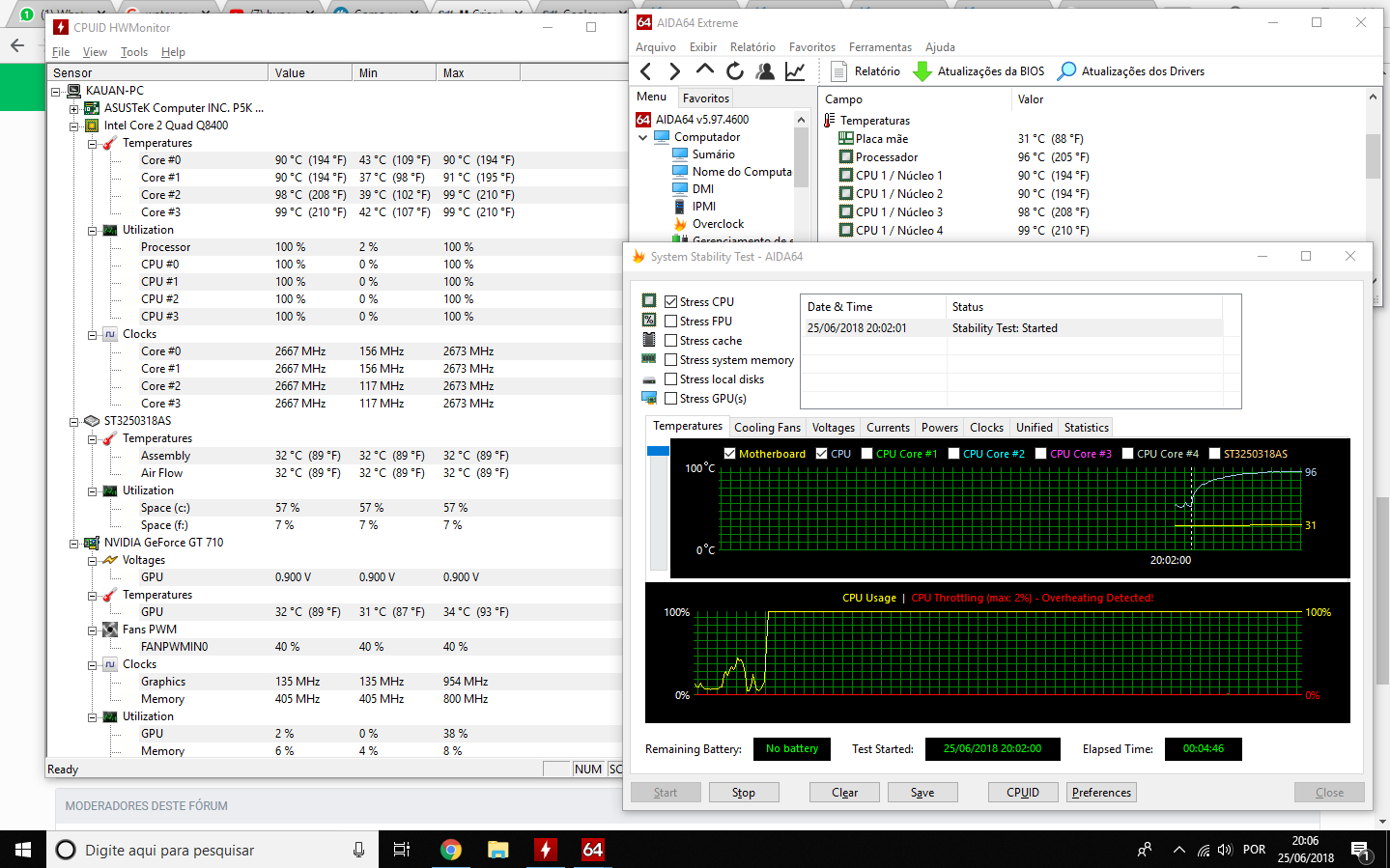The image size is (1390, 868).
Task: Click the volume icon in tray
Action: pyautogui.click(x=1225, y=850)
